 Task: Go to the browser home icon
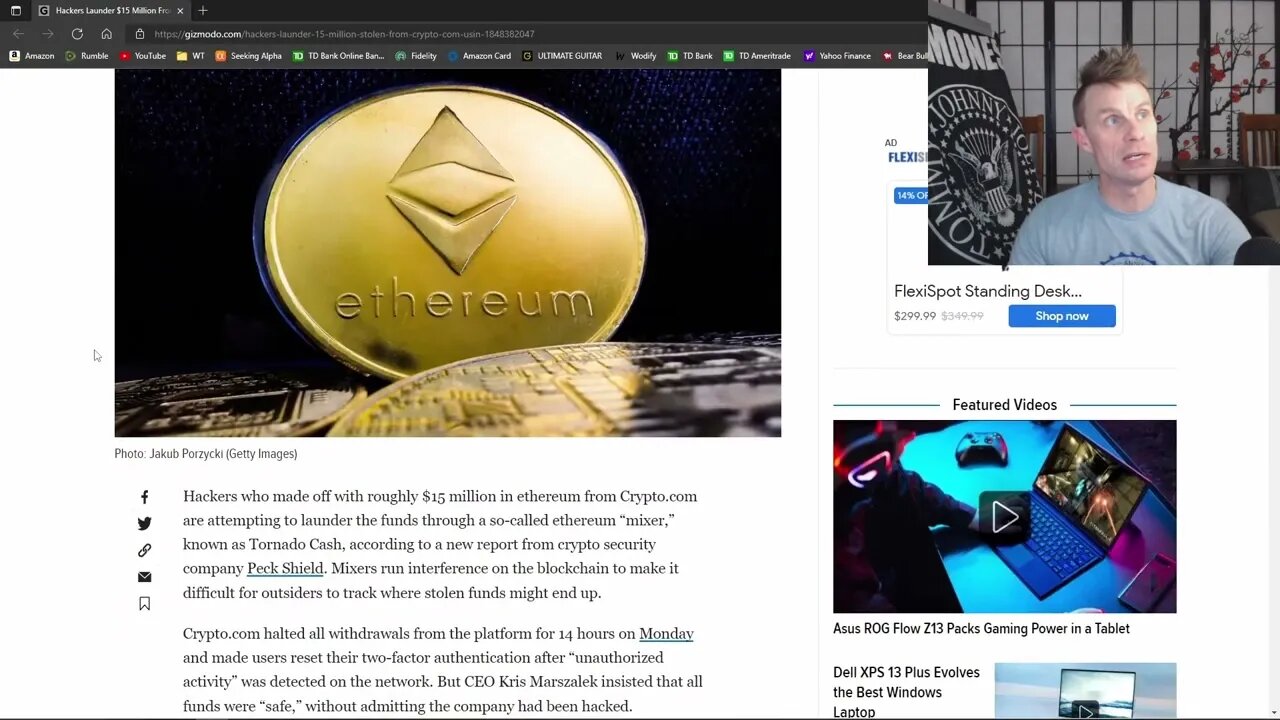coord(106,34)
